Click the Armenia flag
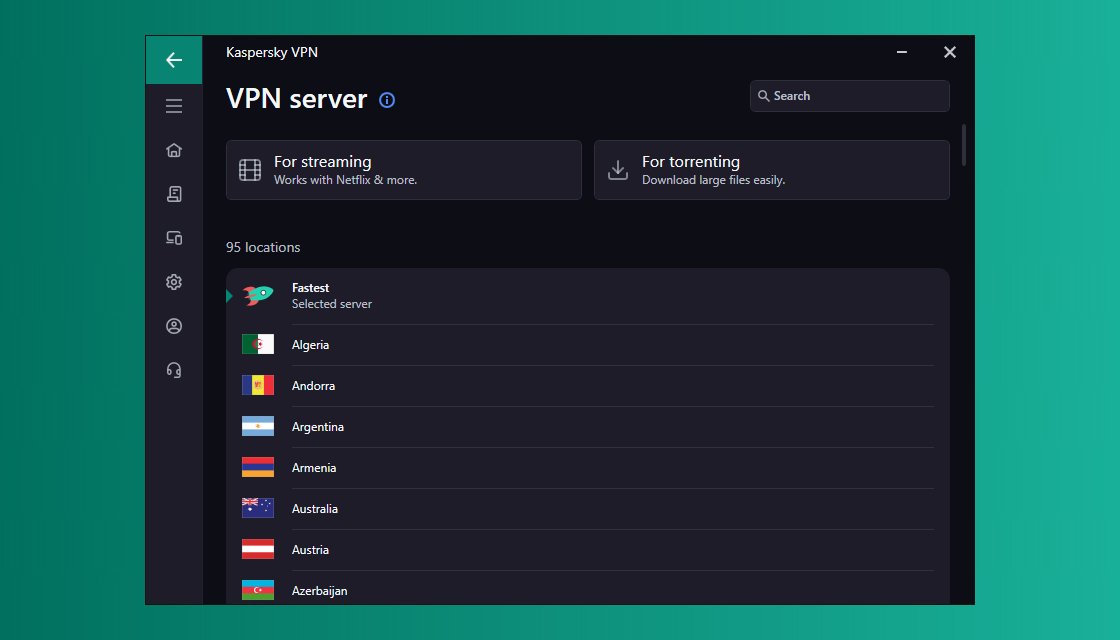 click(258, 467)
